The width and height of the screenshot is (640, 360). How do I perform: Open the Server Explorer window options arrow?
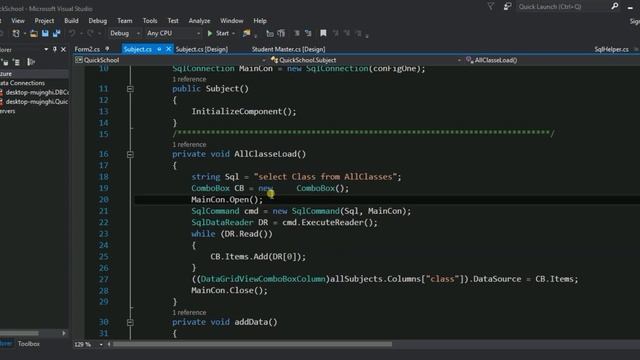pos(46,49)
